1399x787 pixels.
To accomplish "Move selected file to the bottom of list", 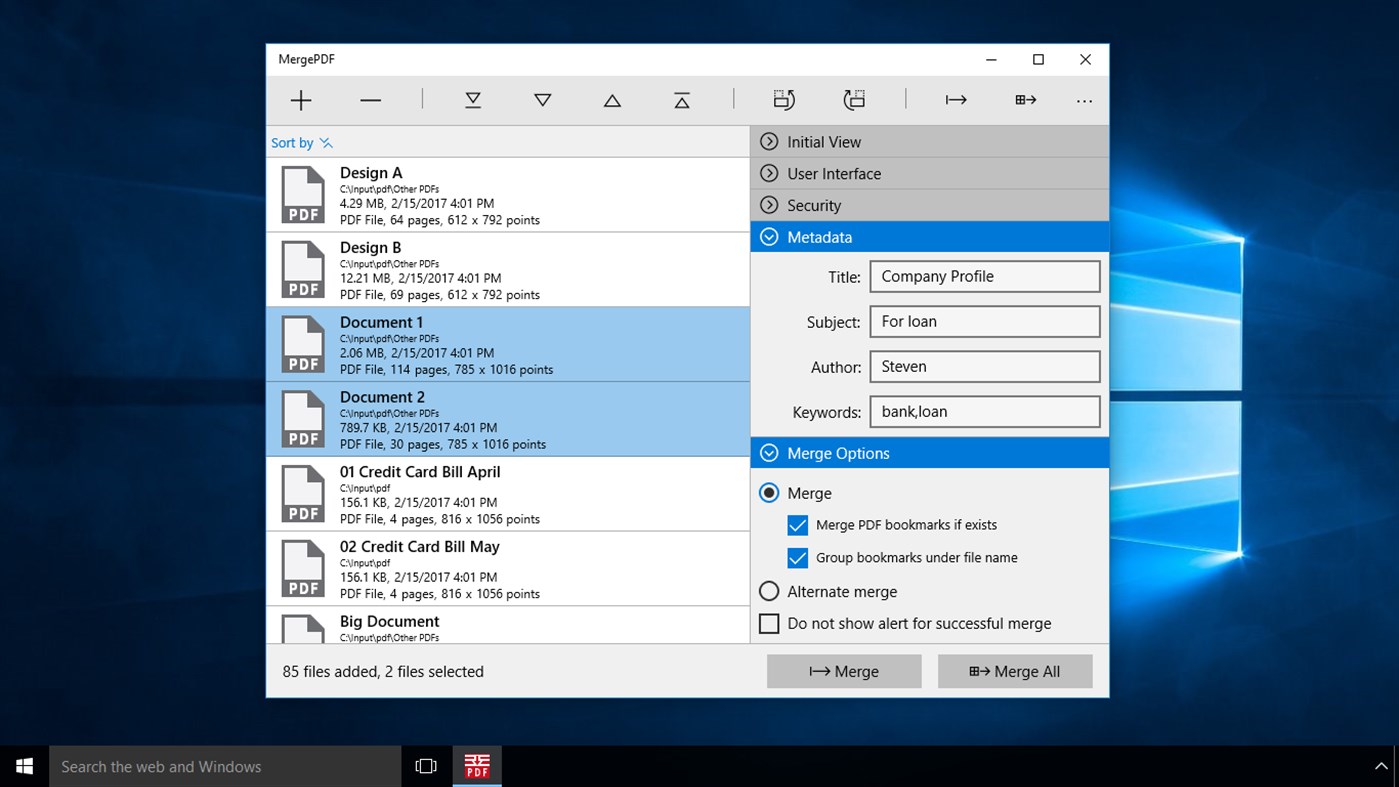I will pos(472,100).
